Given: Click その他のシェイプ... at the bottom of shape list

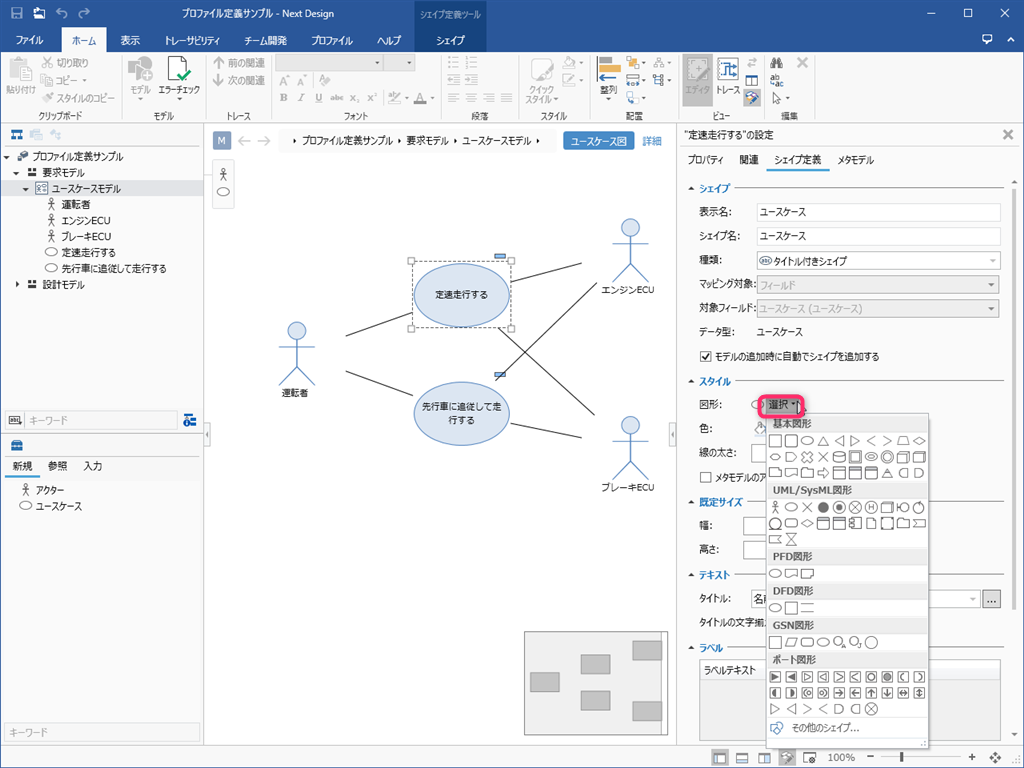Looking at the screenshot, I should click(x=825, y=728).
